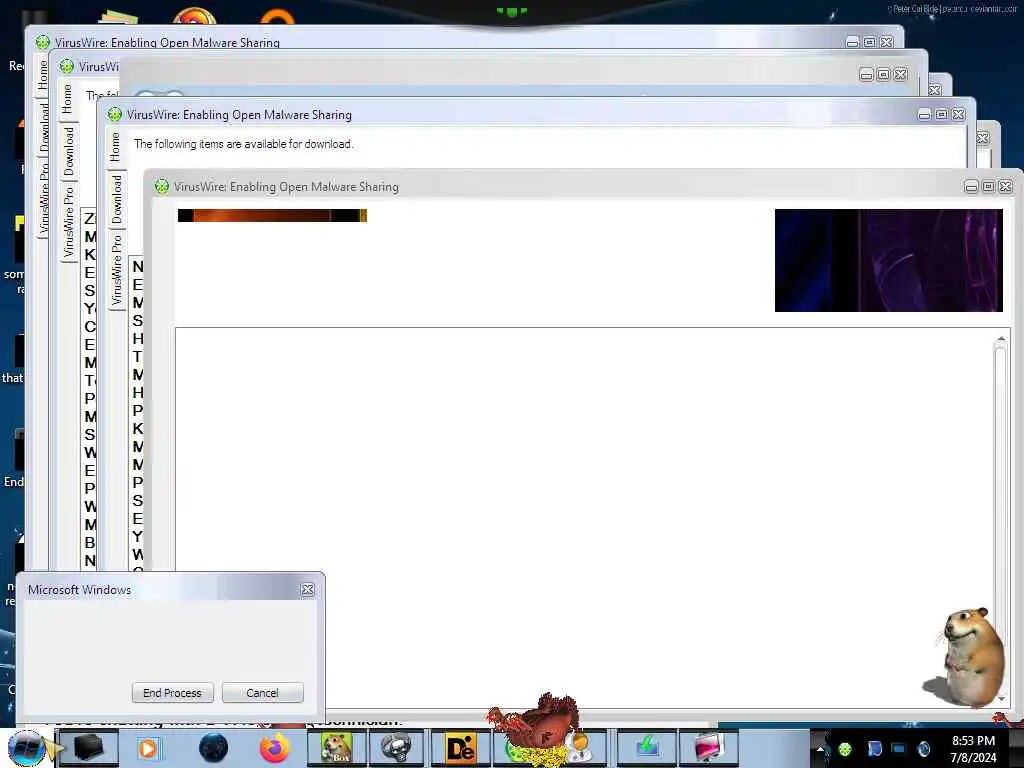Maximize the rearmost VirusWire window
Viewport: 1024px width, 768px height.
[869, 42]
